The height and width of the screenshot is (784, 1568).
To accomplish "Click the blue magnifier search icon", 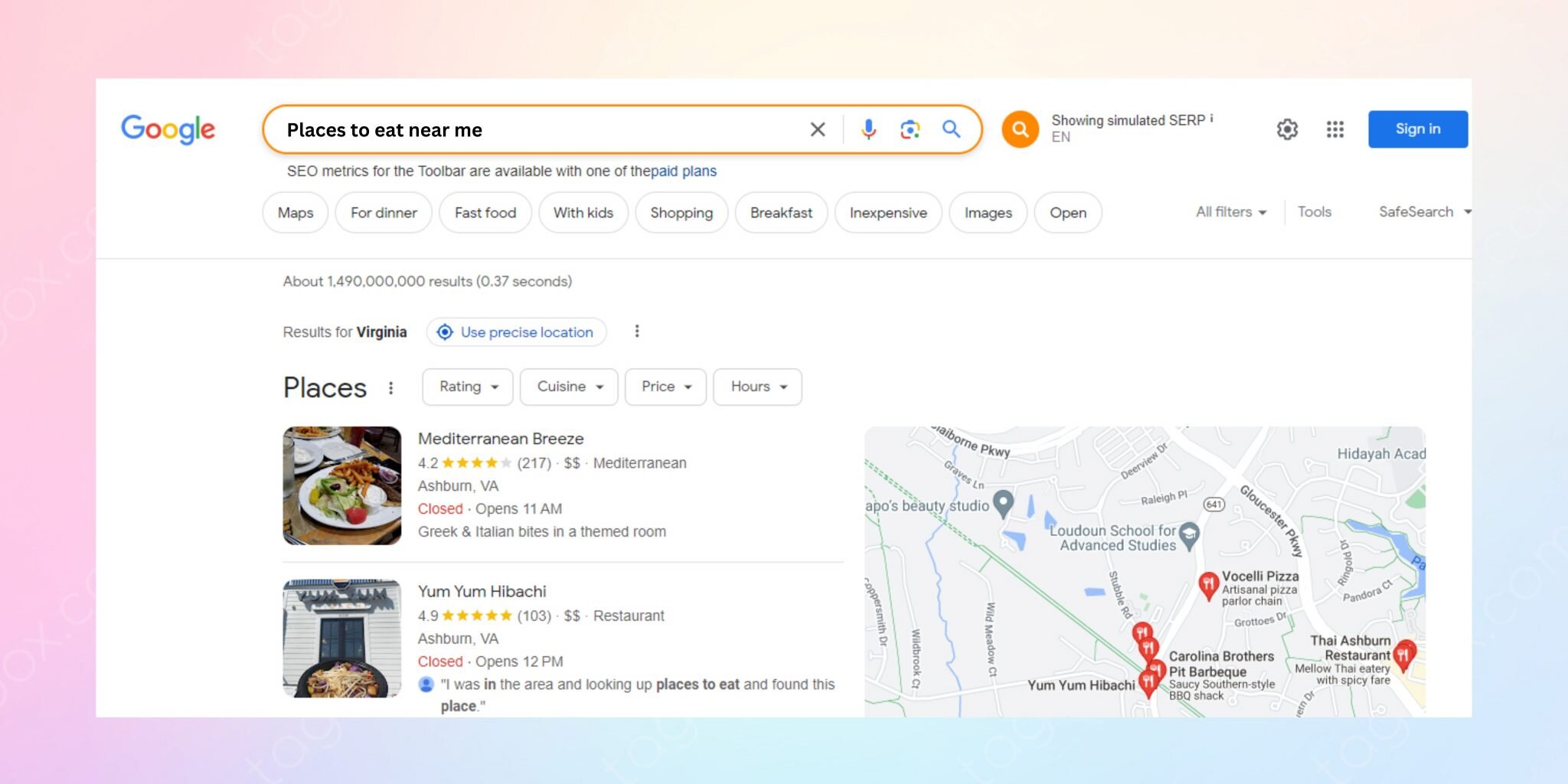I will [x=951, y=129].
